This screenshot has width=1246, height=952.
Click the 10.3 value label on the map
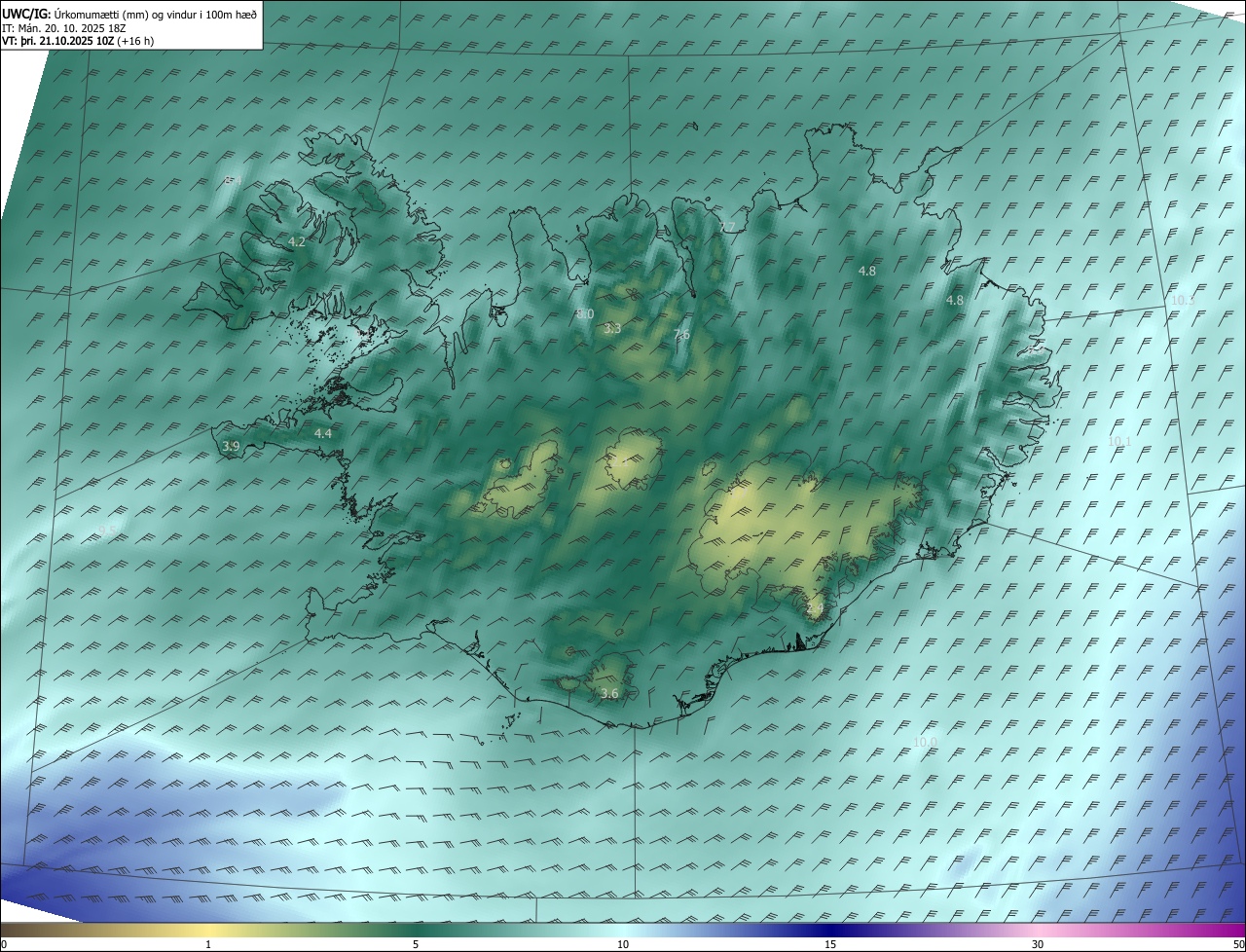click(x=1183, y=300)
